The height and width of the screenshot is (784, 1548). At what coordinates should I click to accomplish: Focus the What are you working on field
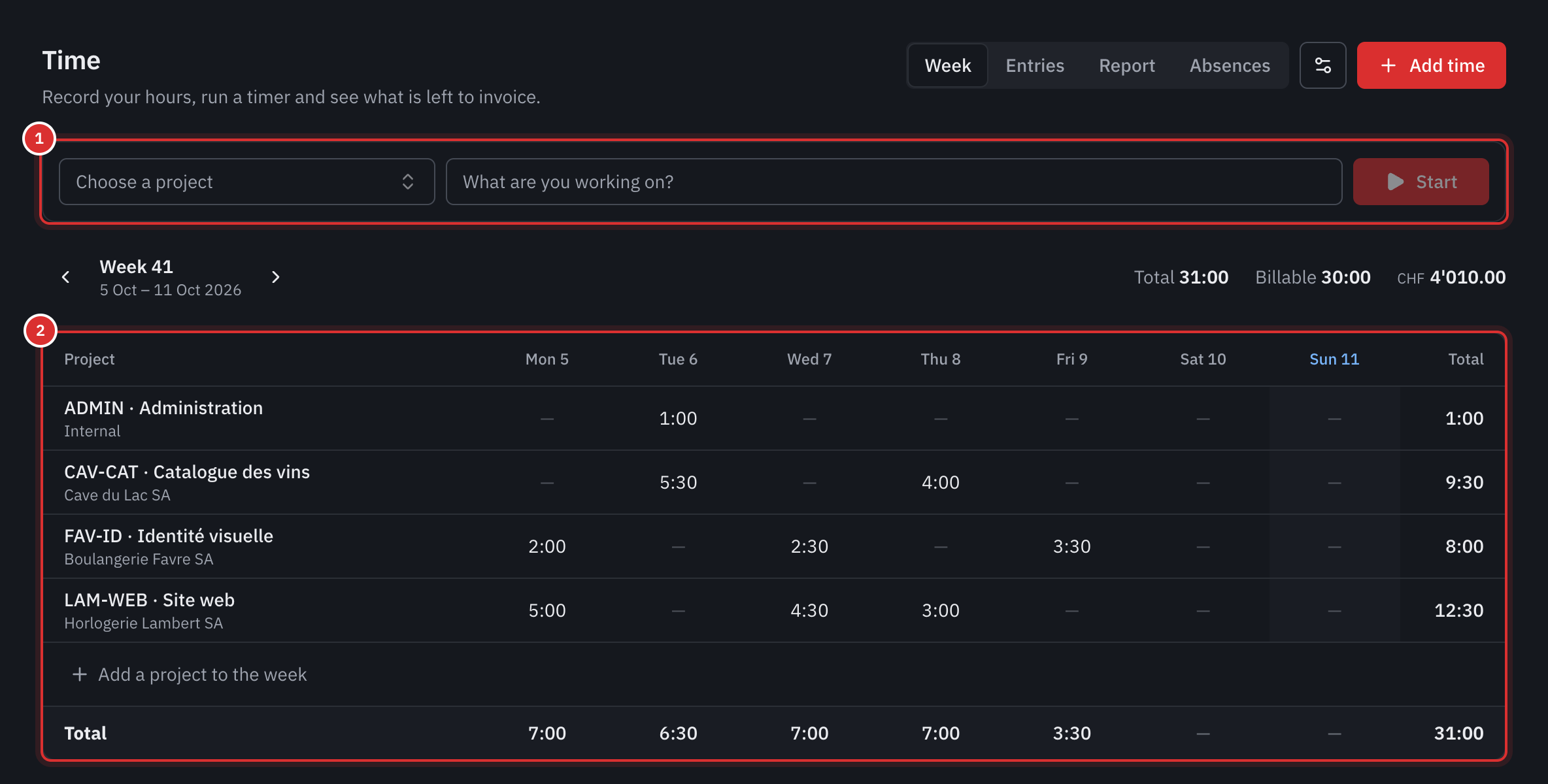pos(894,182)
